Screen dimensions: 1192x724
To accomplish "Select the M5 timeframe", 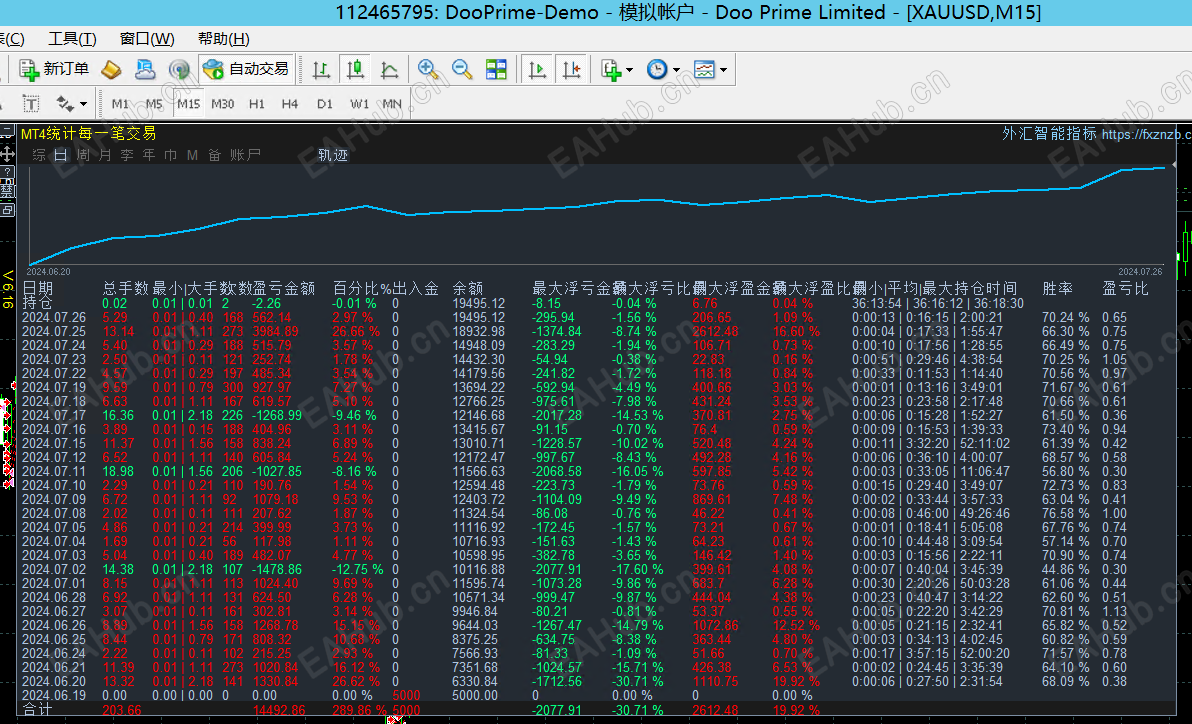I will tap(154, 103).
